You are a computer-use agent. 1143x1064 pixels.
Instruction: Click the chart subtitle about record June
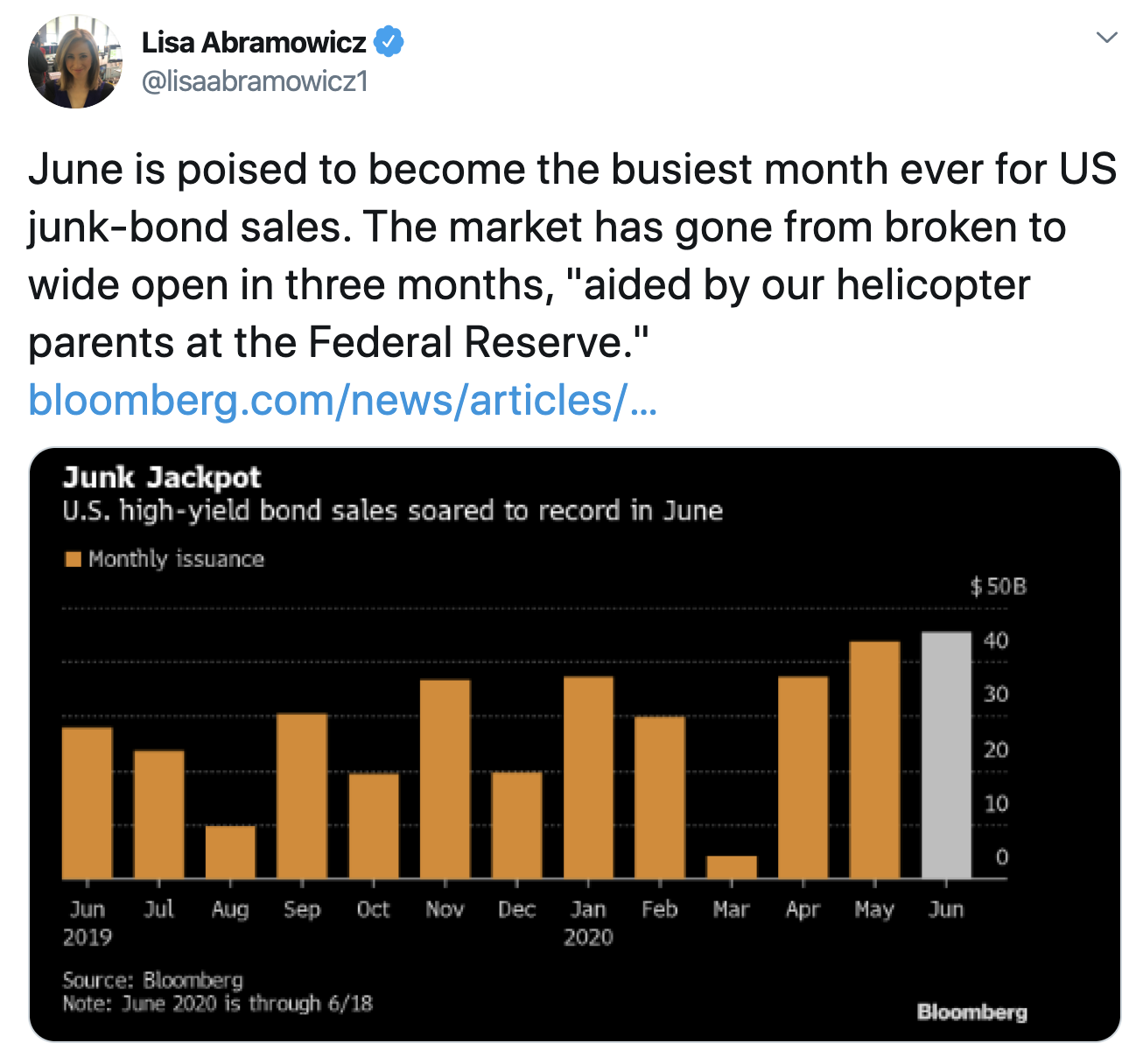[x=392, y=511]
